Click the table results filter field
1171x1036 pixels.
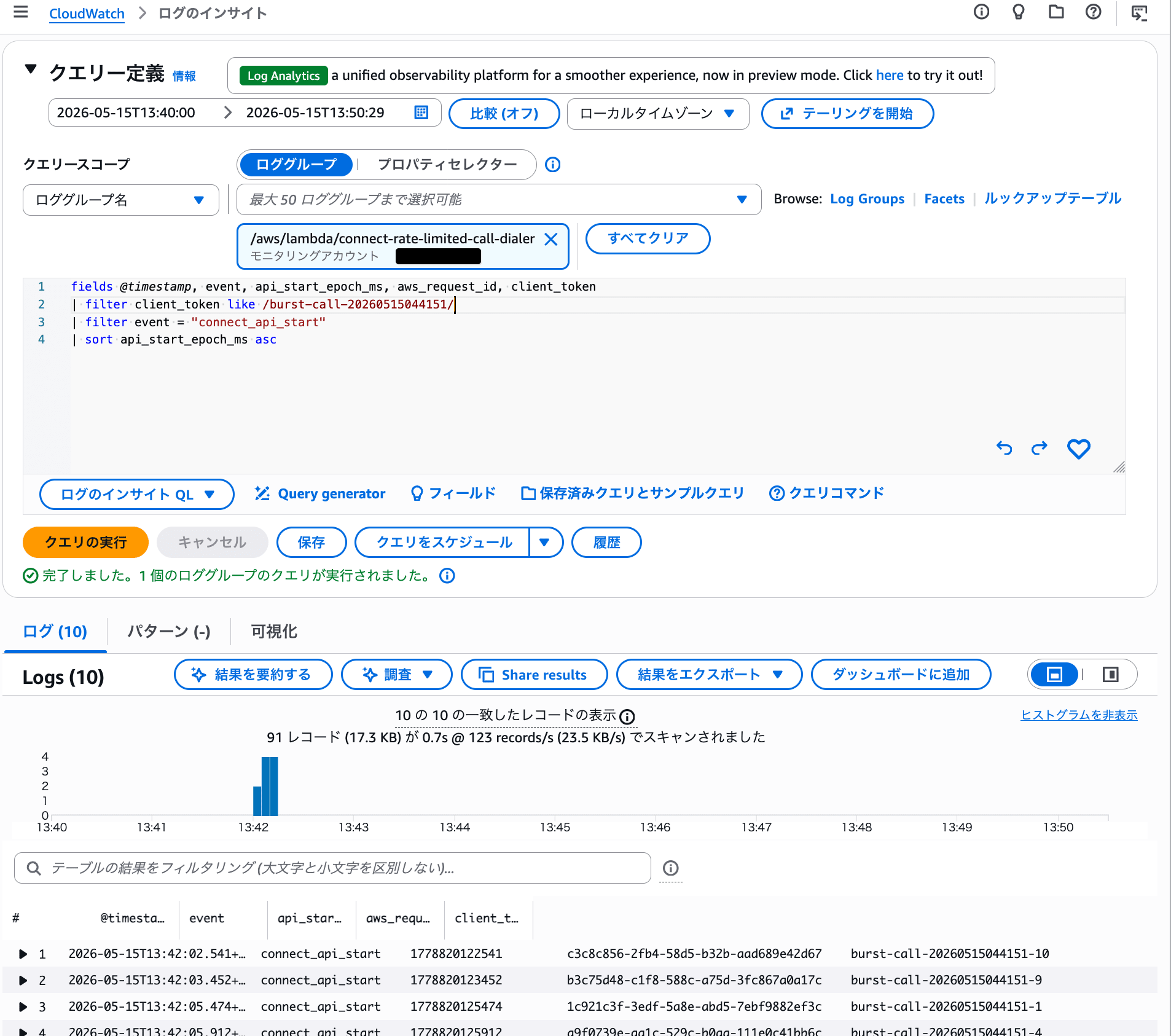pyautogui.click(x=332, y=868)
